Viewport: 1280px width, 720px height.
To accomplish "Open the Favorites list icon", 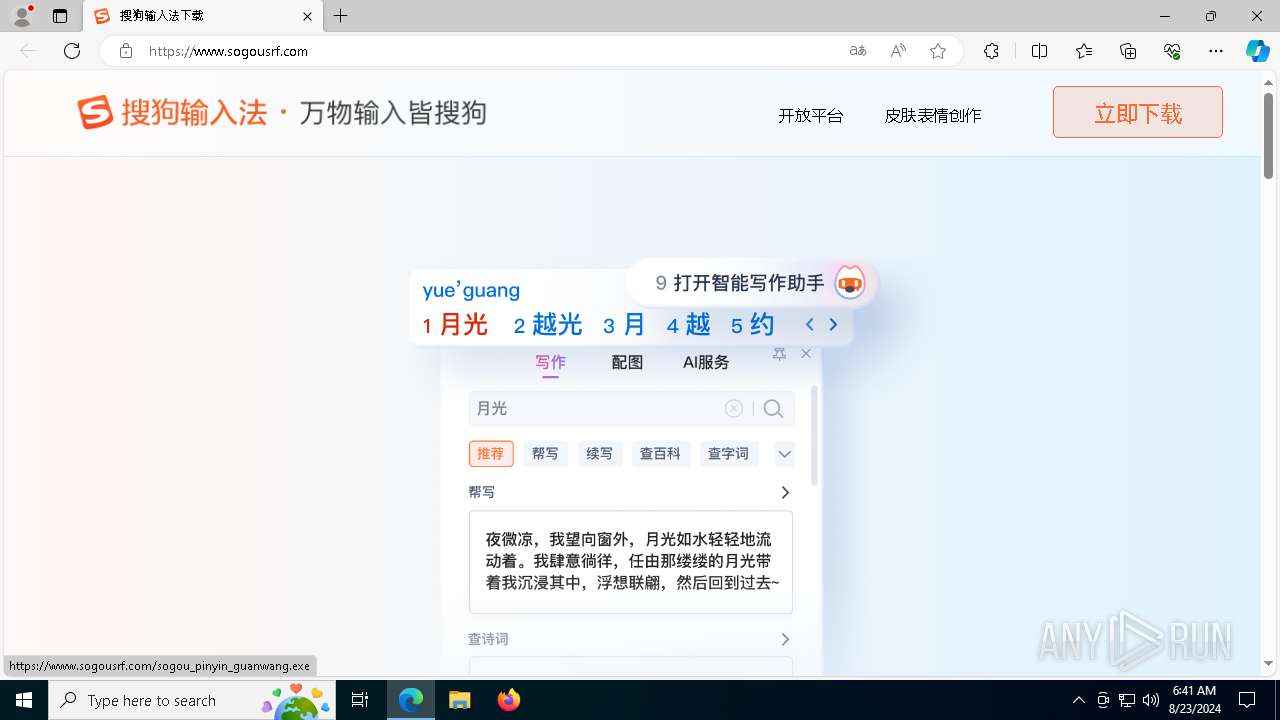I will [x=1084, y=51].
